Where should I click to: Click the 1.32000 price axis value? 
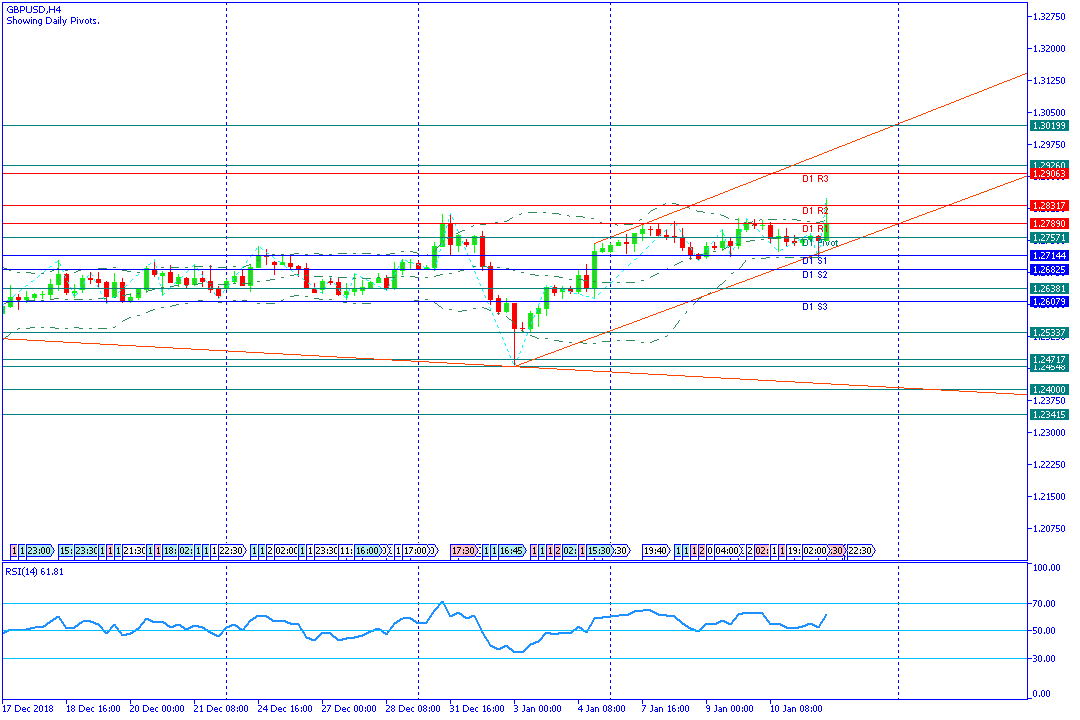click(x=1050, y=49)
